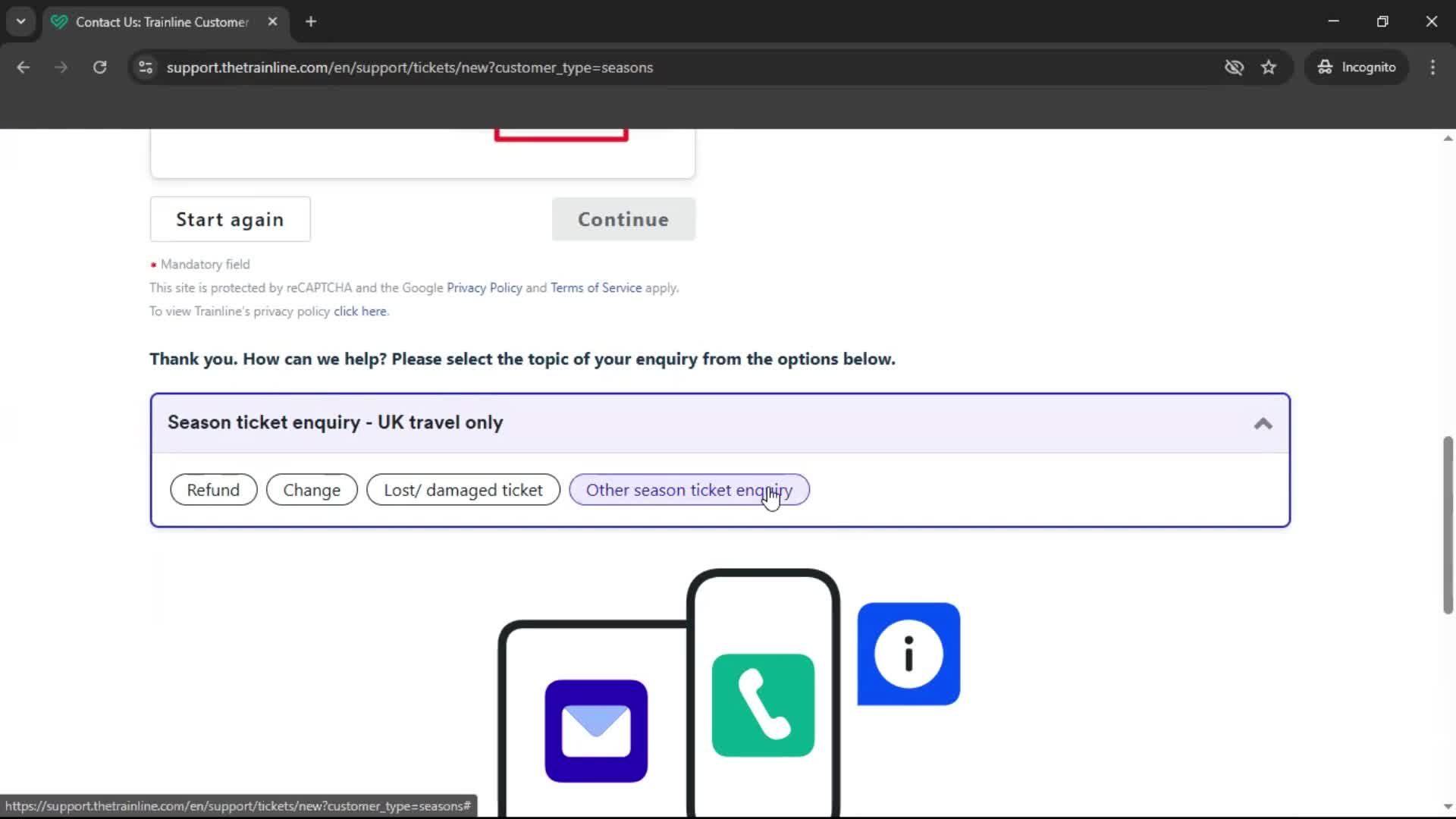
Task: Select the Change ticket option
Action: 311,489
